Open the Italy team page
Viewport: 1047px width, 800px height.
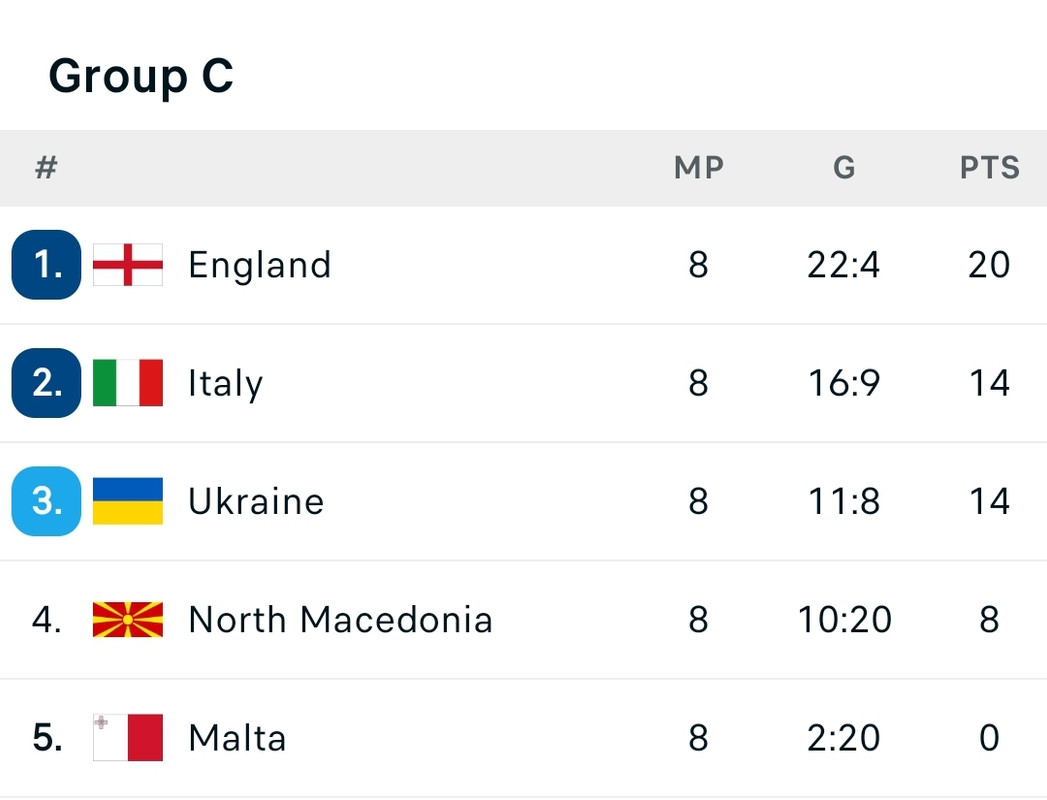point(226,384)
